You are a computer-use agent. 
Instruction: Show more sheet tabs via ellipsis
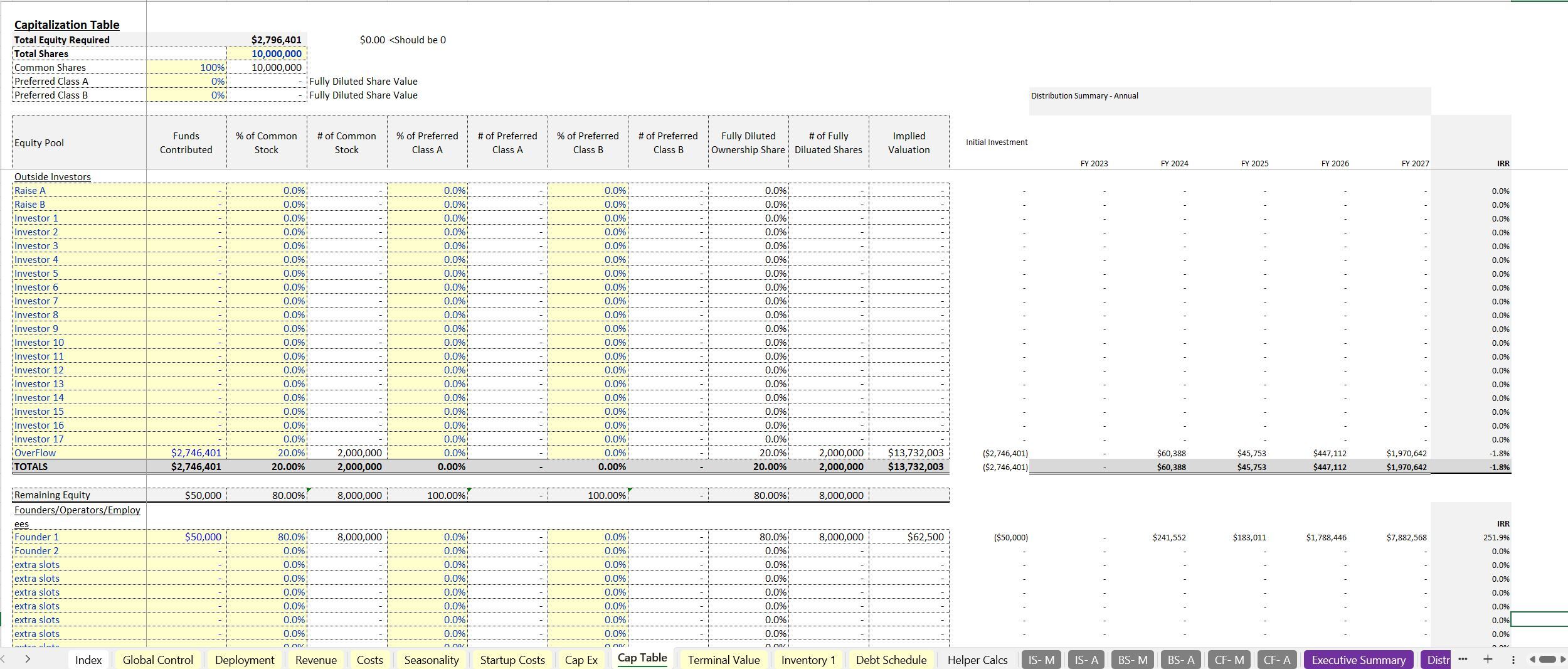1463,659
